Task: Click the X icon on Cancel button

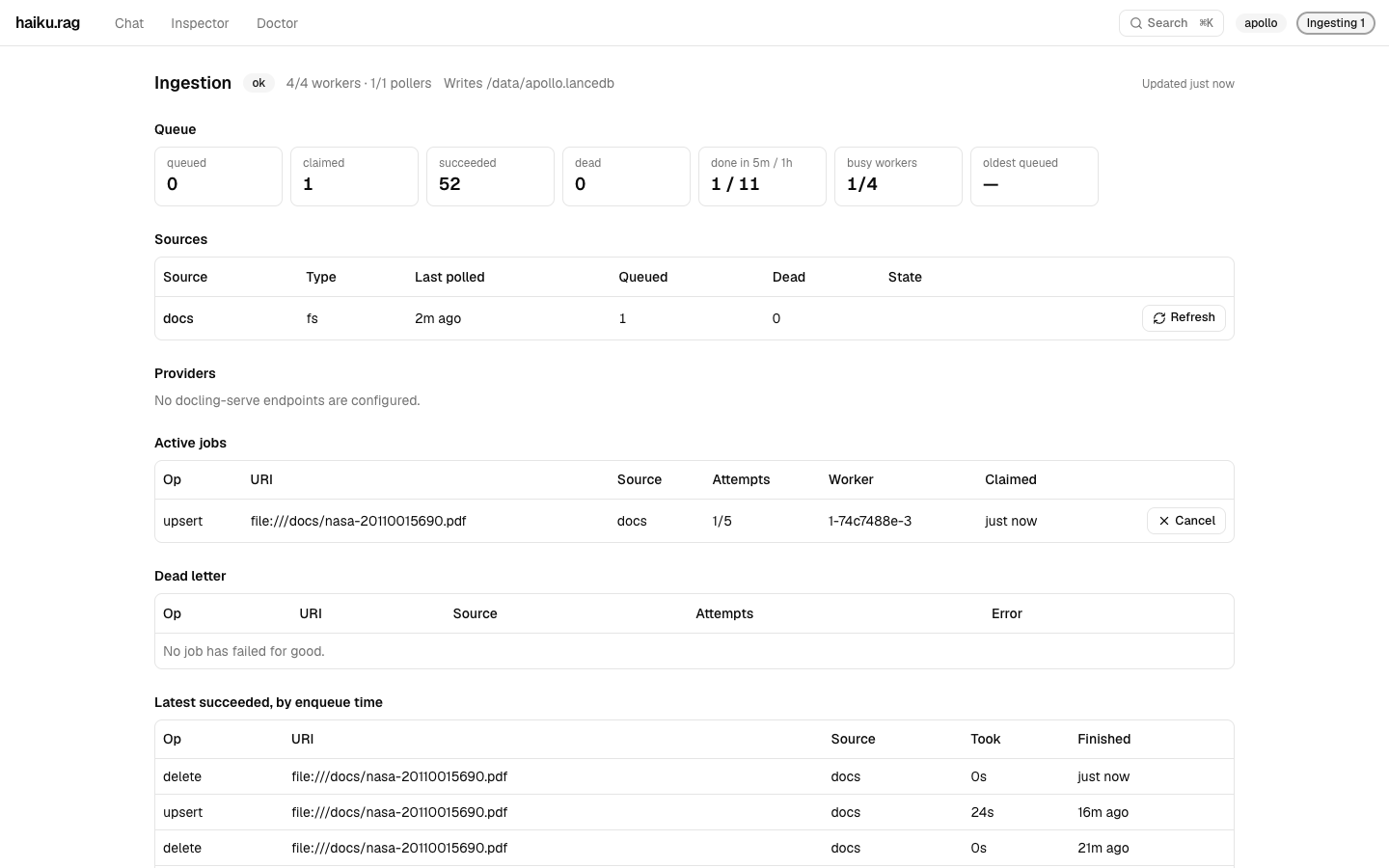Action: pyautogui.click(x=1164, y=521)
